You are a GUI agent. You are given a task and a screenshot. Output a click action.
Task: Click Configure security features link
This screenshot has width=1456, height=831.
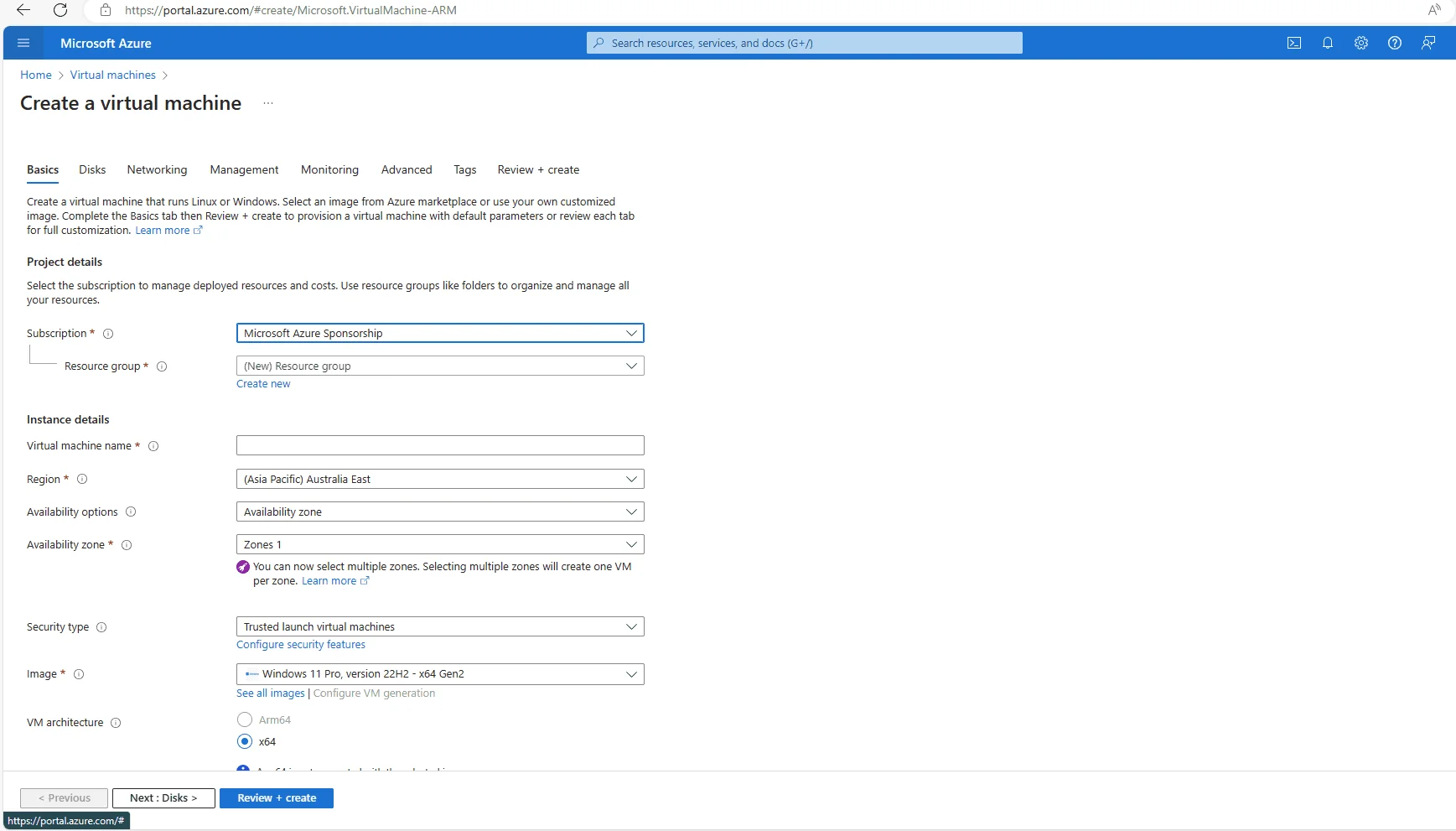(301, 645)
